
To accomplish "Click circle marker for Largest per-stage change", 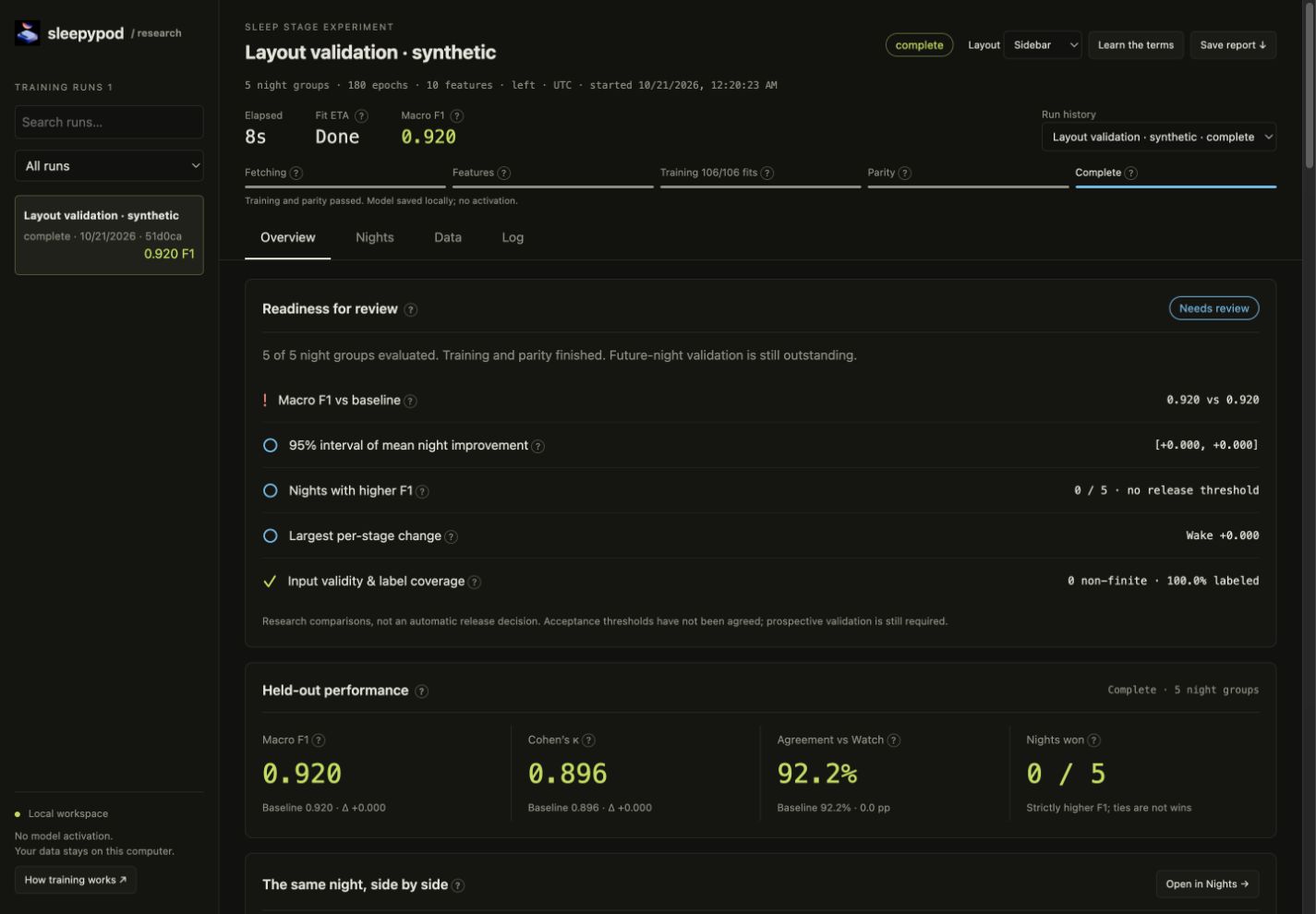I will point(271,535).
